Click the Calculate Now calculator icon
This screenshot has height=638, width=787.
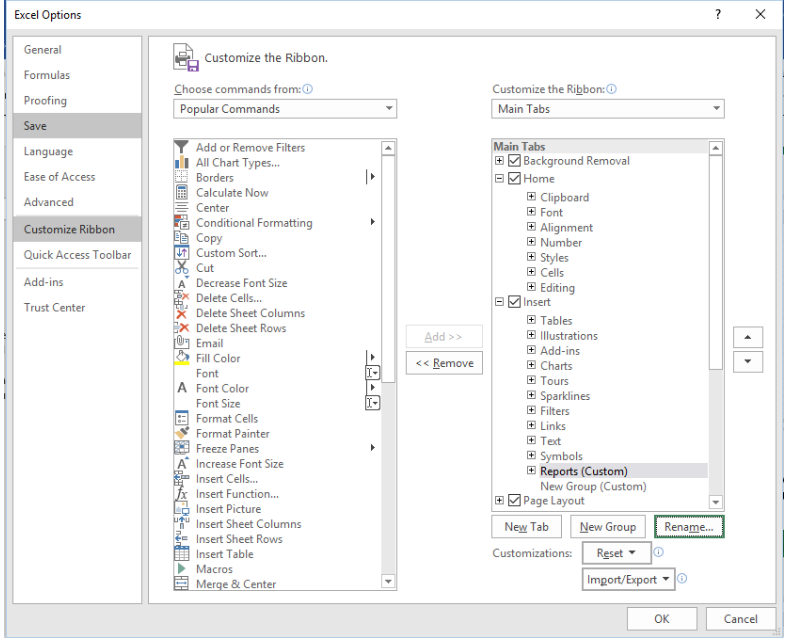pos(181,192)
